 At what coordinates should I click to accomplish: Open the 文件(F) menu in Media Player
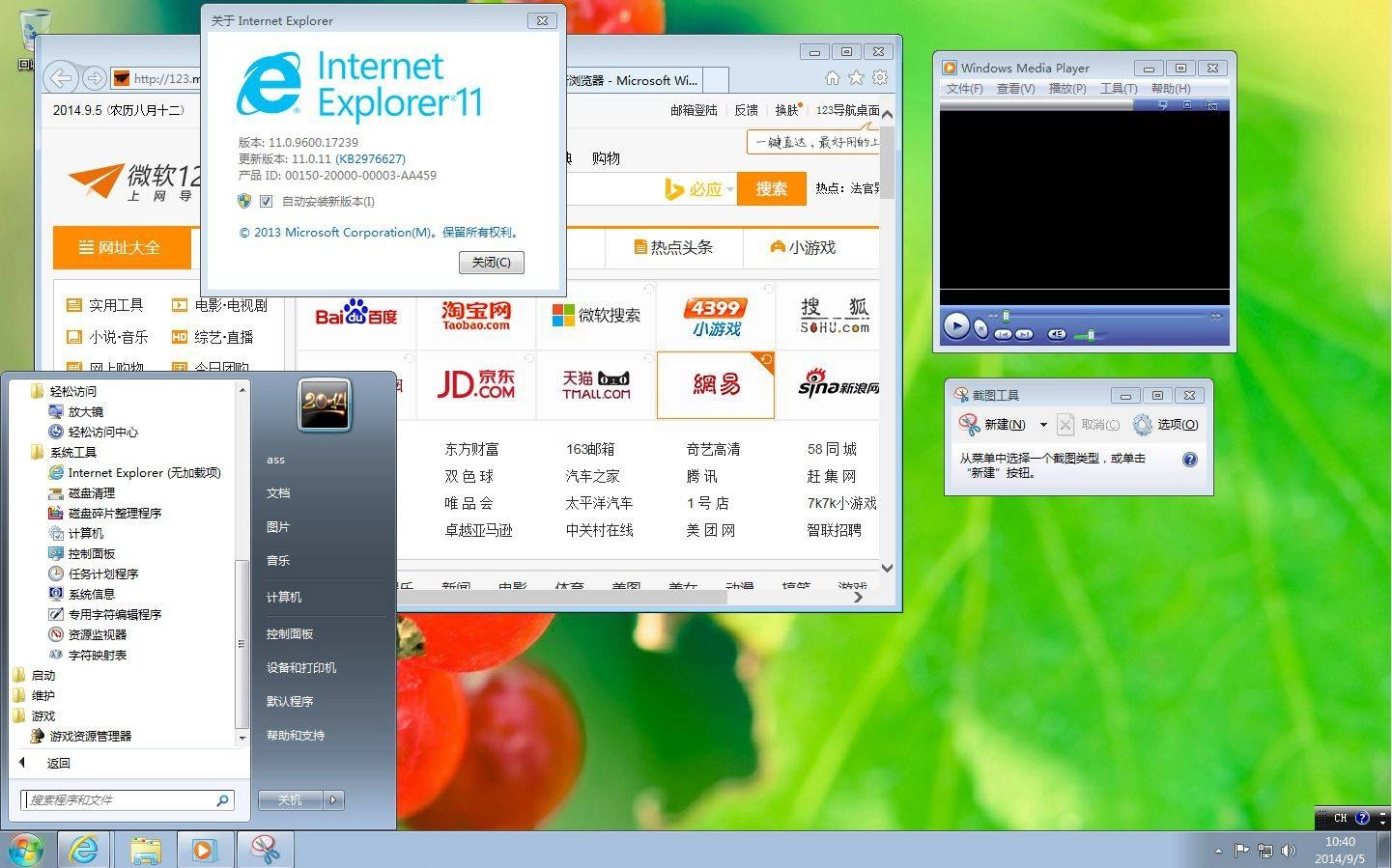pos(964,88)
